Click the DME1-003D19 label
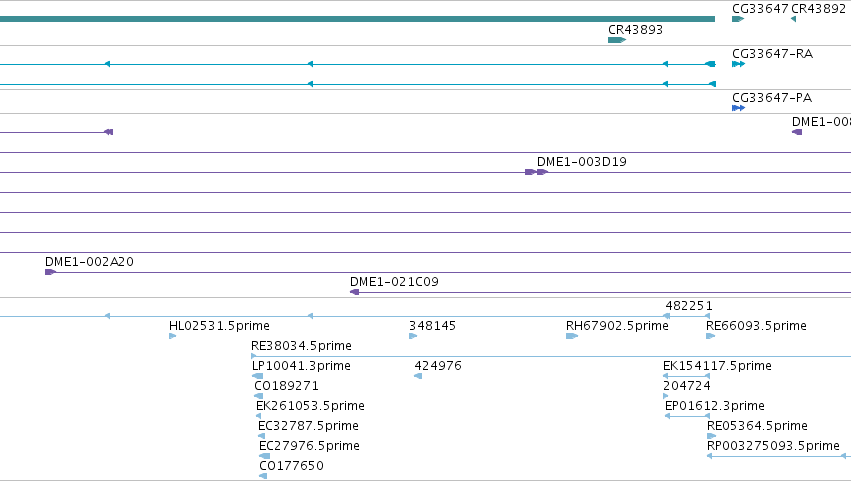The width and height of the screenshot is (851, 481). 582,162
